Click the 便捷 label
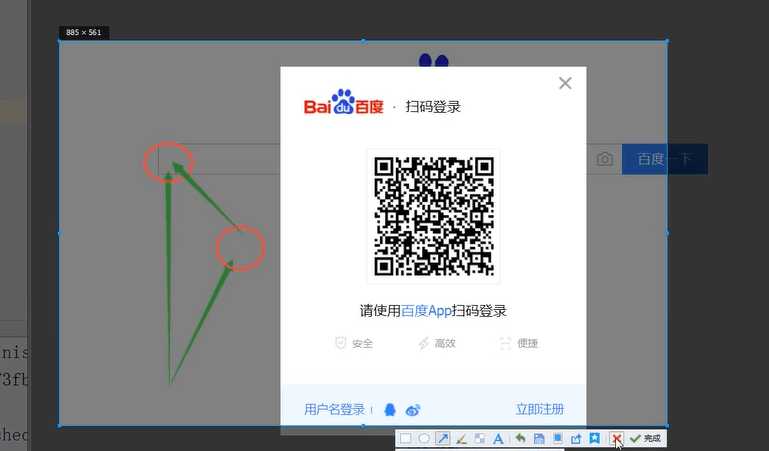The height and width of the screenshot is (451, 769). (519, 343)
